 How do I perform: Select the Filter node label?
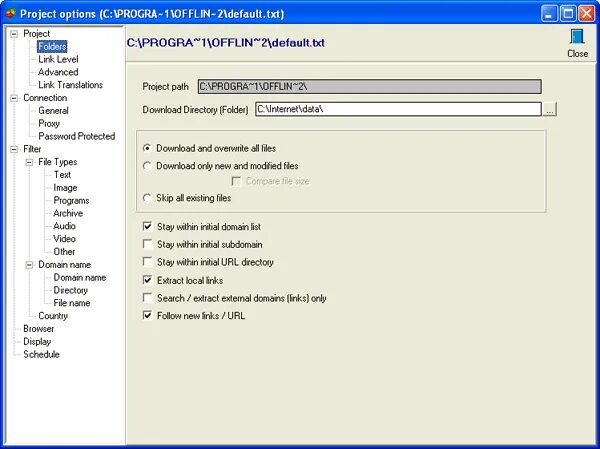pyautogui.click(x=32, y=149)
